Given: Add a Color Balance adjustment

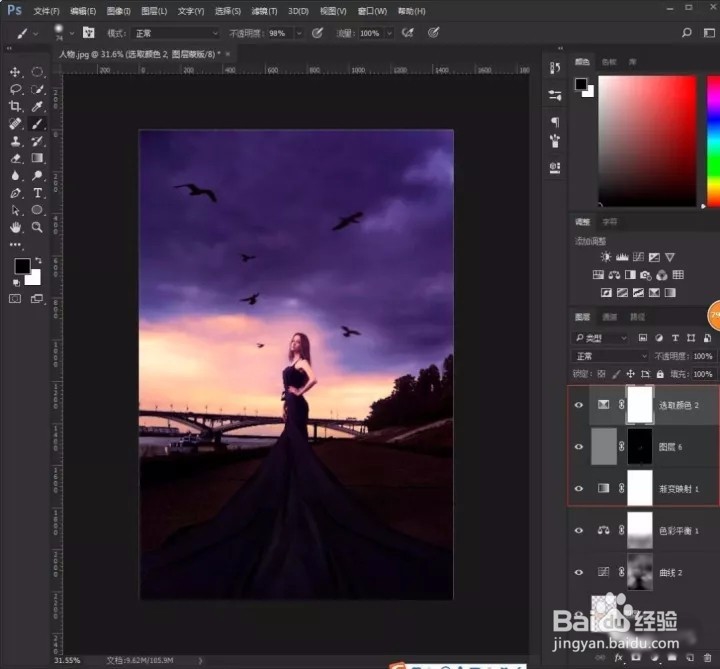Looking at the screenshot, I should point(614,275).
